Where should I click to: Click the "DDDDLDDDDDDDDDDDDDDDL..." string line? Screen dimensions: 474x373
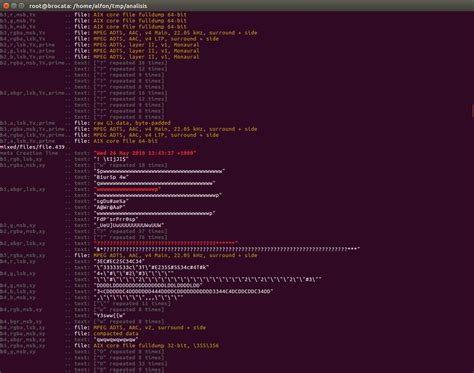[x=148, y=285]
